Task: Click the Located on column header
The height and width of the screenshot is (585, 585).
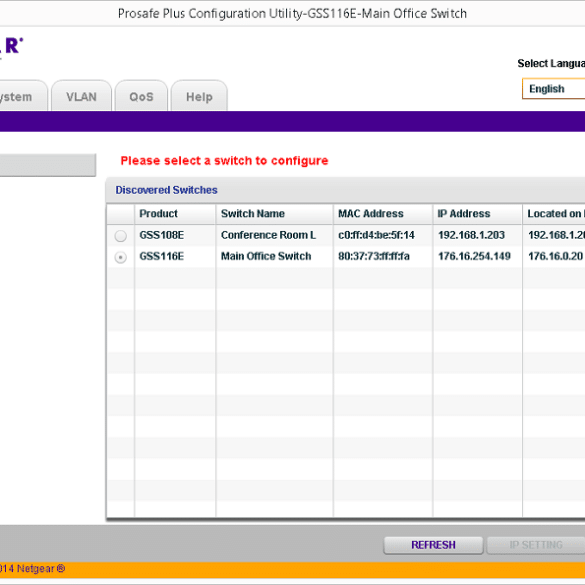Action: click(554, 214)
